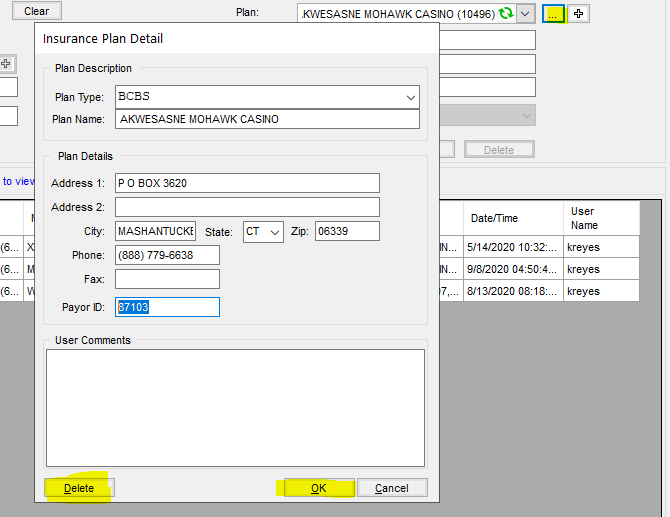Select the row dated 8/13/2020

(539, 291)
